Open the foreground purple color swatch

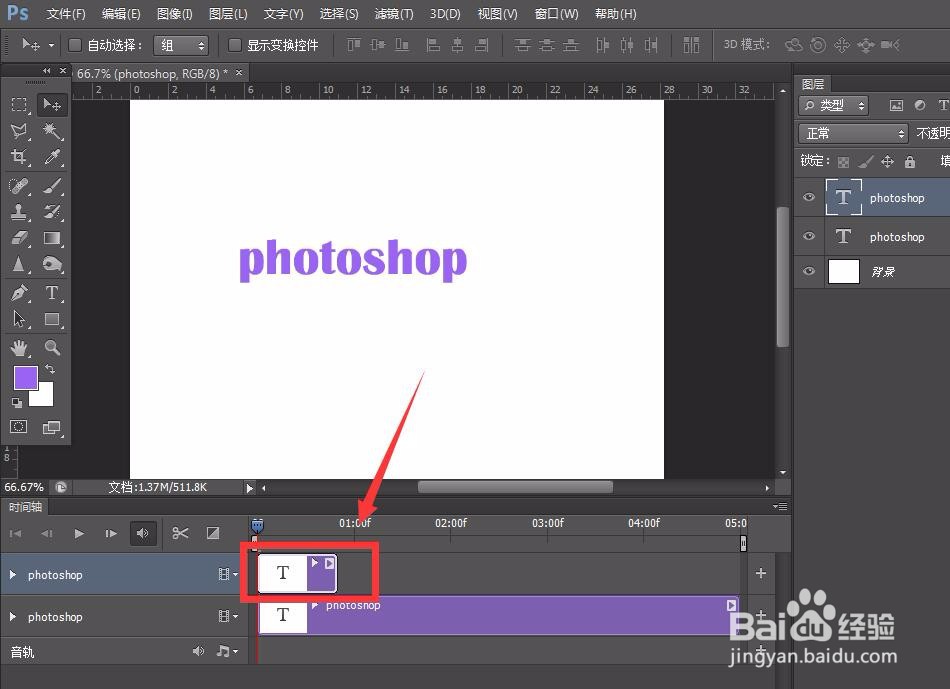[25, 378]
